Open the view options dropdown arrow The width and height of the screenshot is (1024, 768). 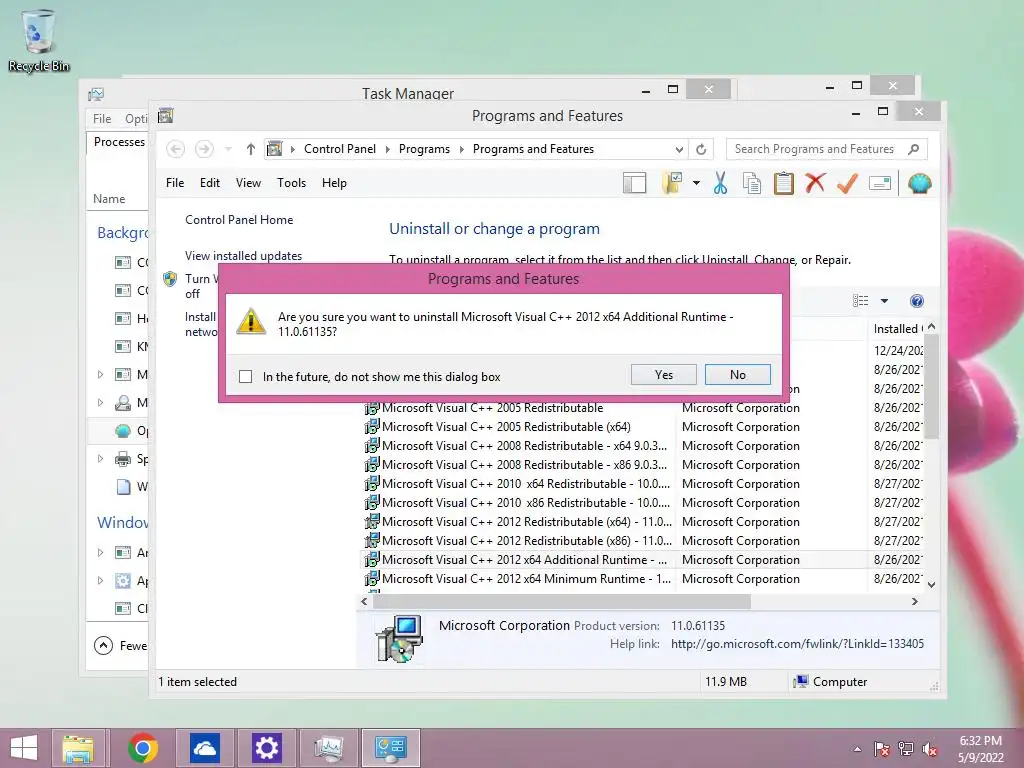[x=884, y=301]
